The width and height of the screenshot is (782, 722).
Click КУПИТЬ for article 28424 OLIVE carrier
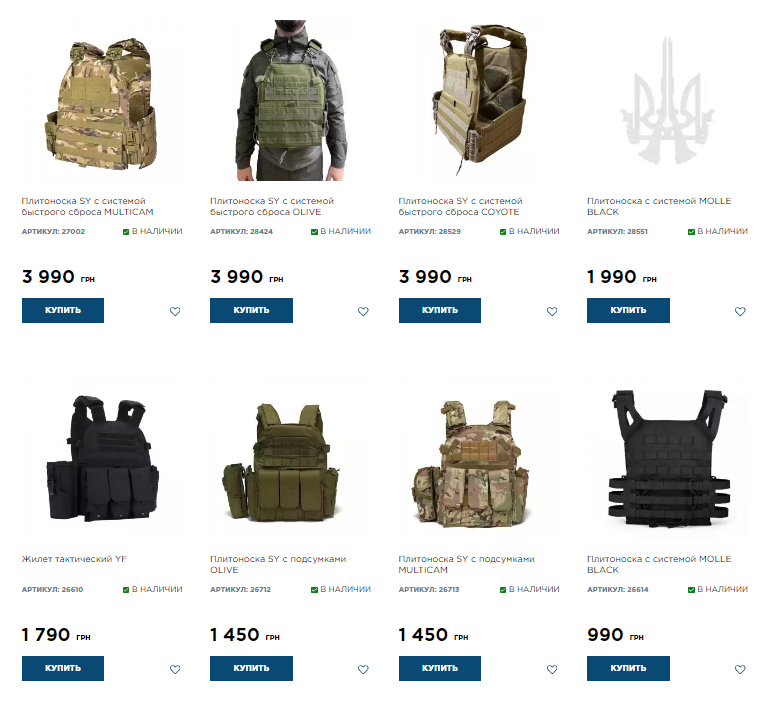coord(251,311)
